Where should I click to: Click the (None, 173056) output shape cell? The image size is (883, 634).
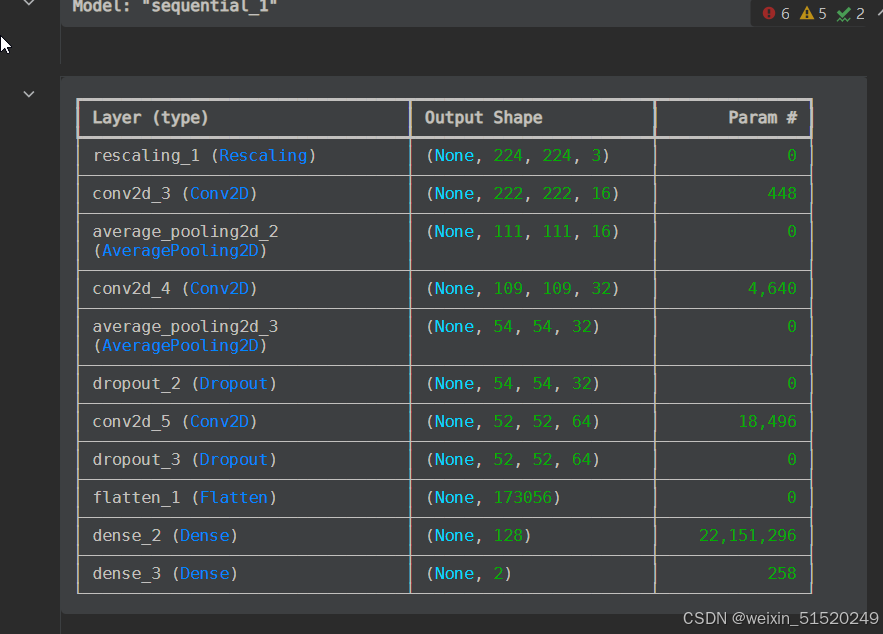tap(493, 498)
